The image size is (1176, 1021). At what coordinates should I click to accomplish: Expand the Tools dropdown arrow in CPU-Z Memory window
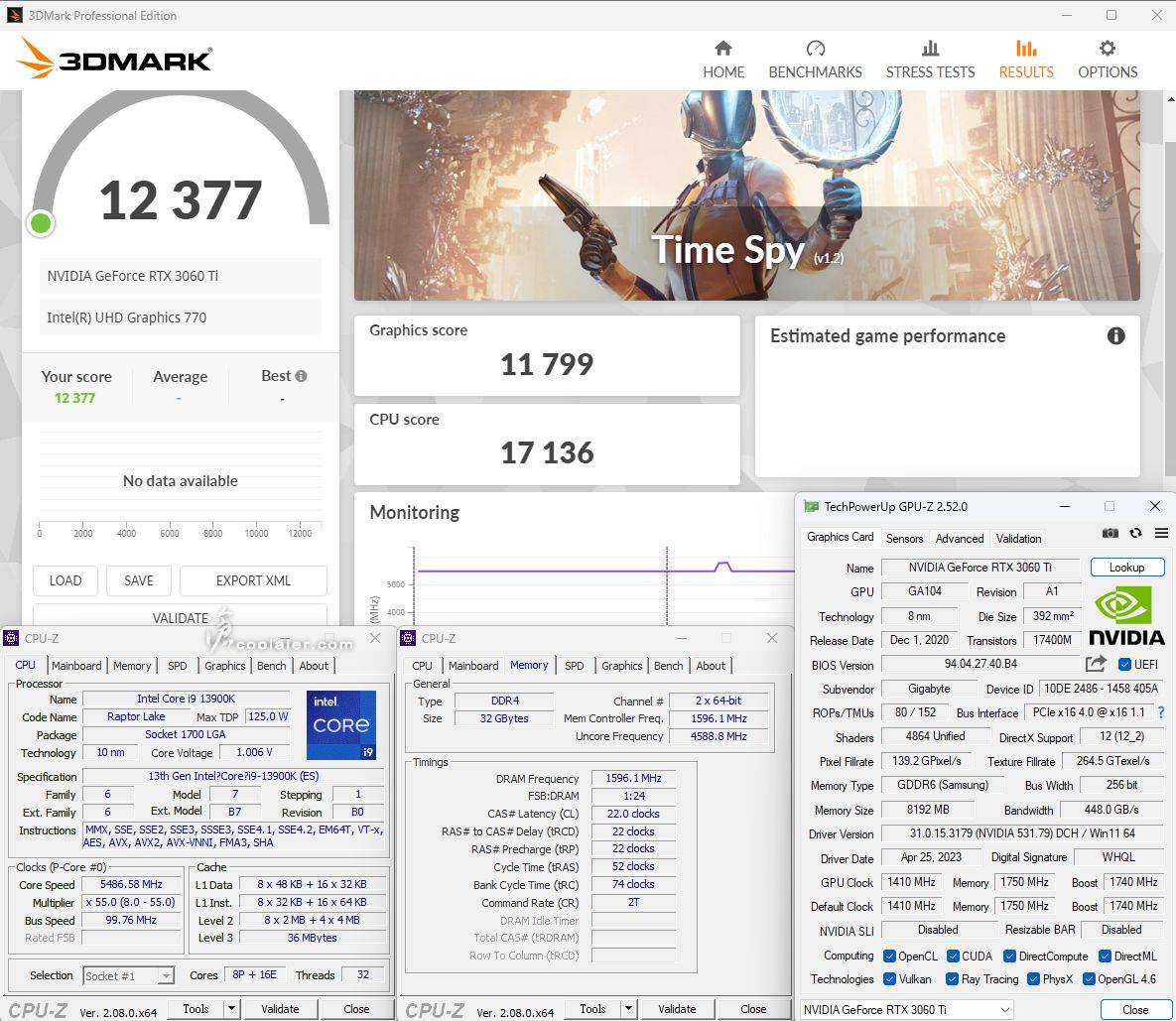pos(628,1009)
